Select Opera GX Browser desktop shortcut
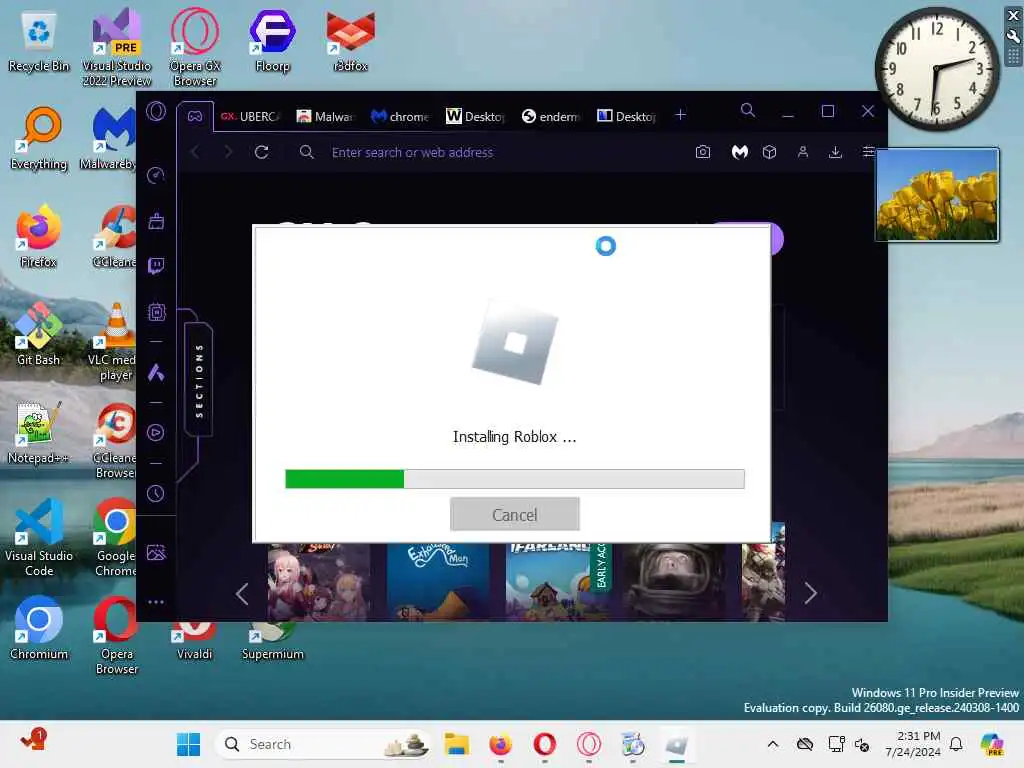1024x768 pixels. tap(195, 47)
